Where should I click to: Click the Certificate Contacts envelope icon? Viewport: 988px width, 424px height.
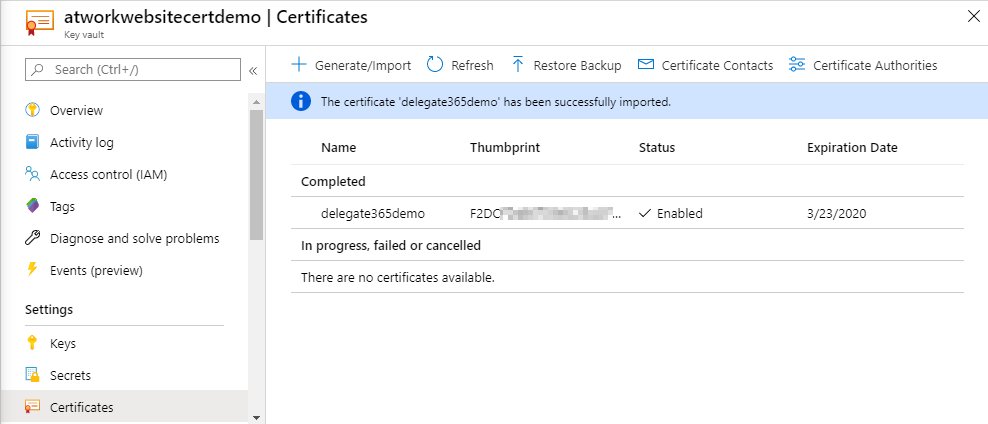[x=646, y=65]
